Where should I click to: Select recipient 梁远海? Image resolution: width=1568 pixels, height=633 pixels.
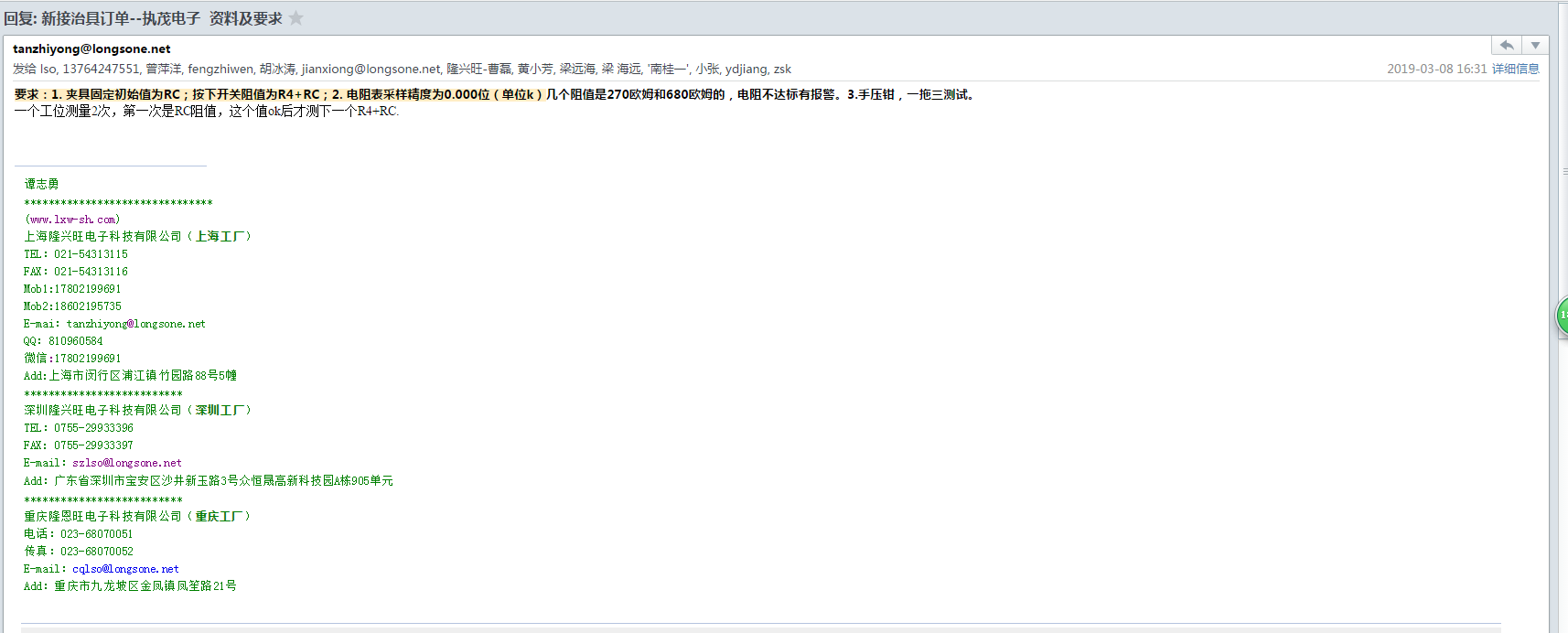pos(577,69)
